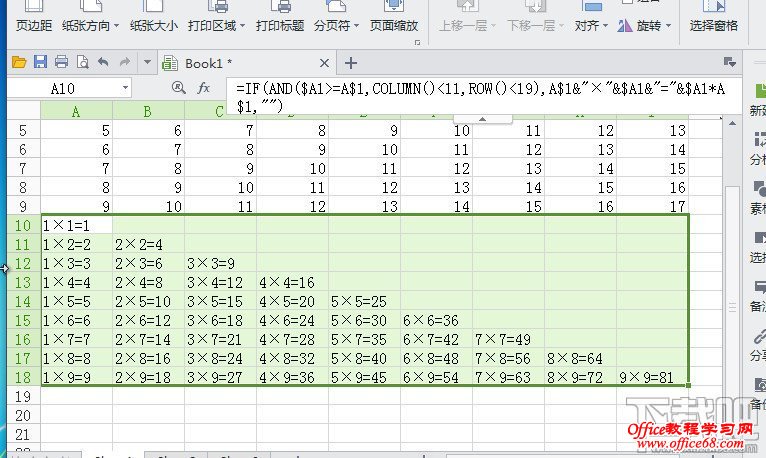
Task: Select column A header
Action: (x=76, y=111)
